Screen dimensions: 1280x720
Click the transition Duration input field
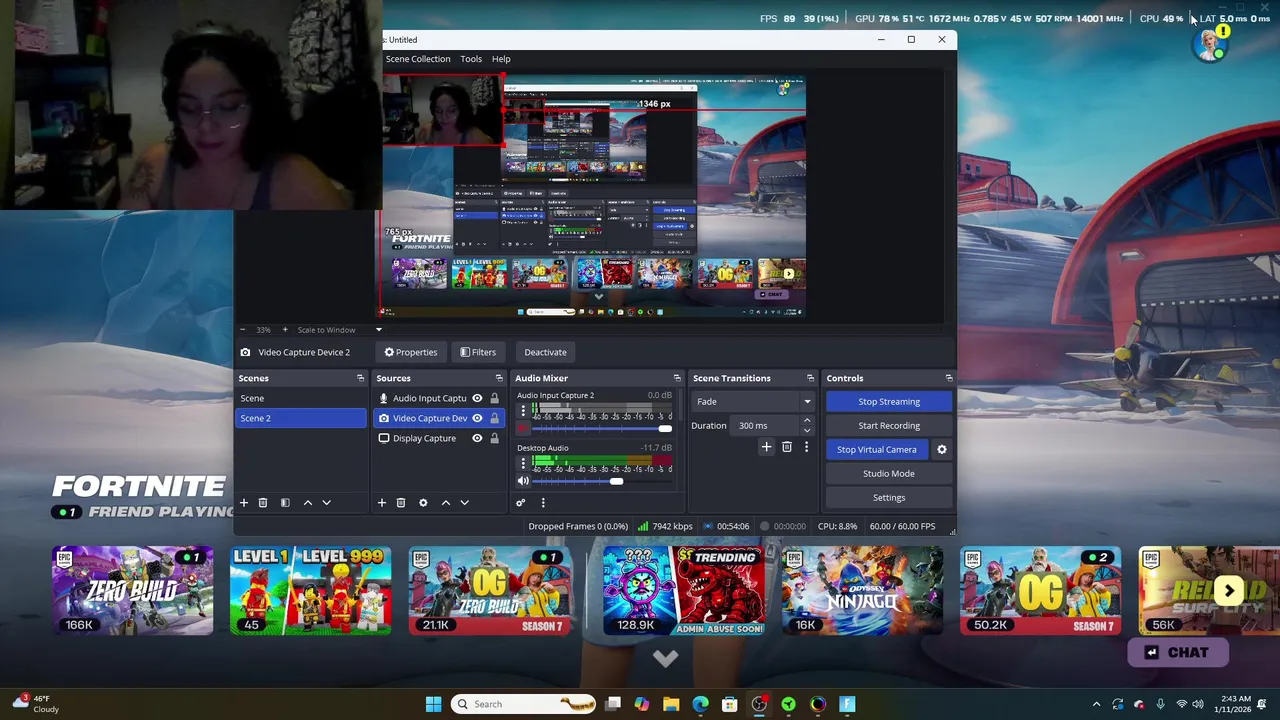pyautogui.click(x=765, y=425)
